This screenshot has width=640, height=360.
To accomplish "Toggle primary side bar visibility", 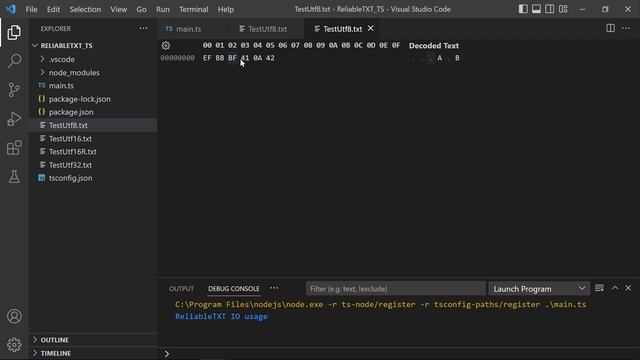I will click(523, 9).
